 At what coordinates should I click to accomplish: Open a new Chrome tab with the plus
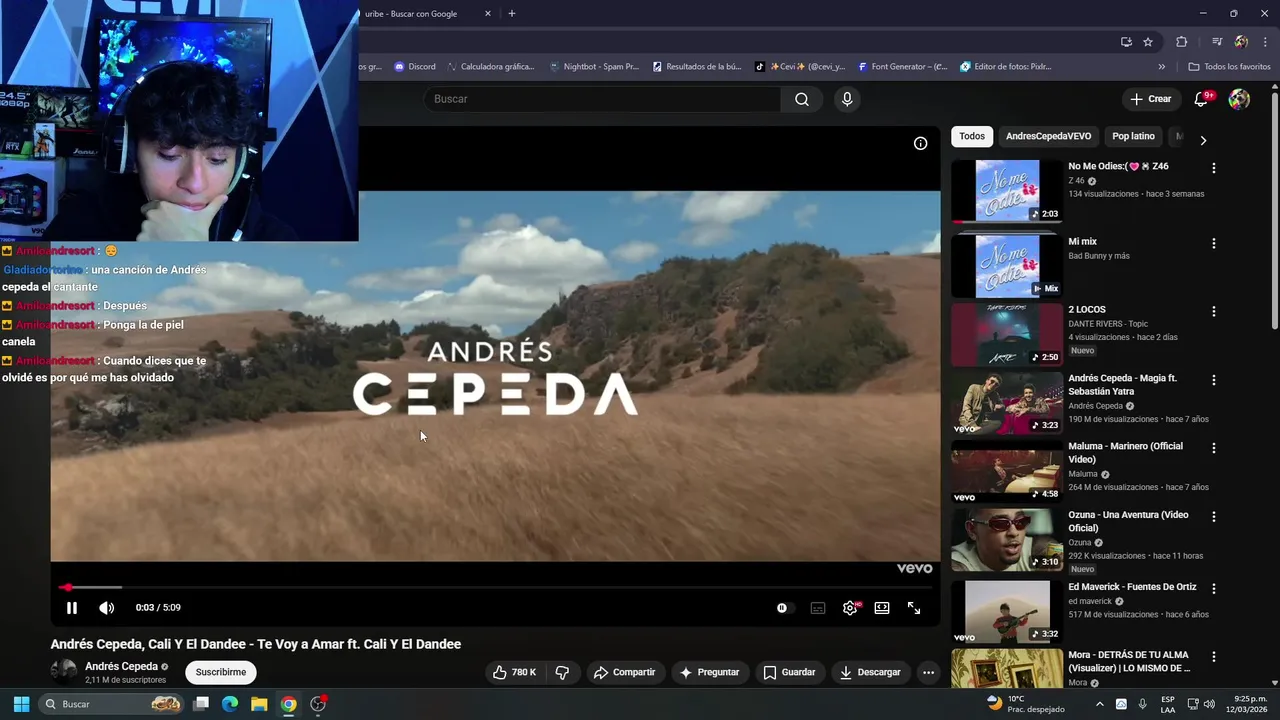pyautogui.click(x=512, y=14)
